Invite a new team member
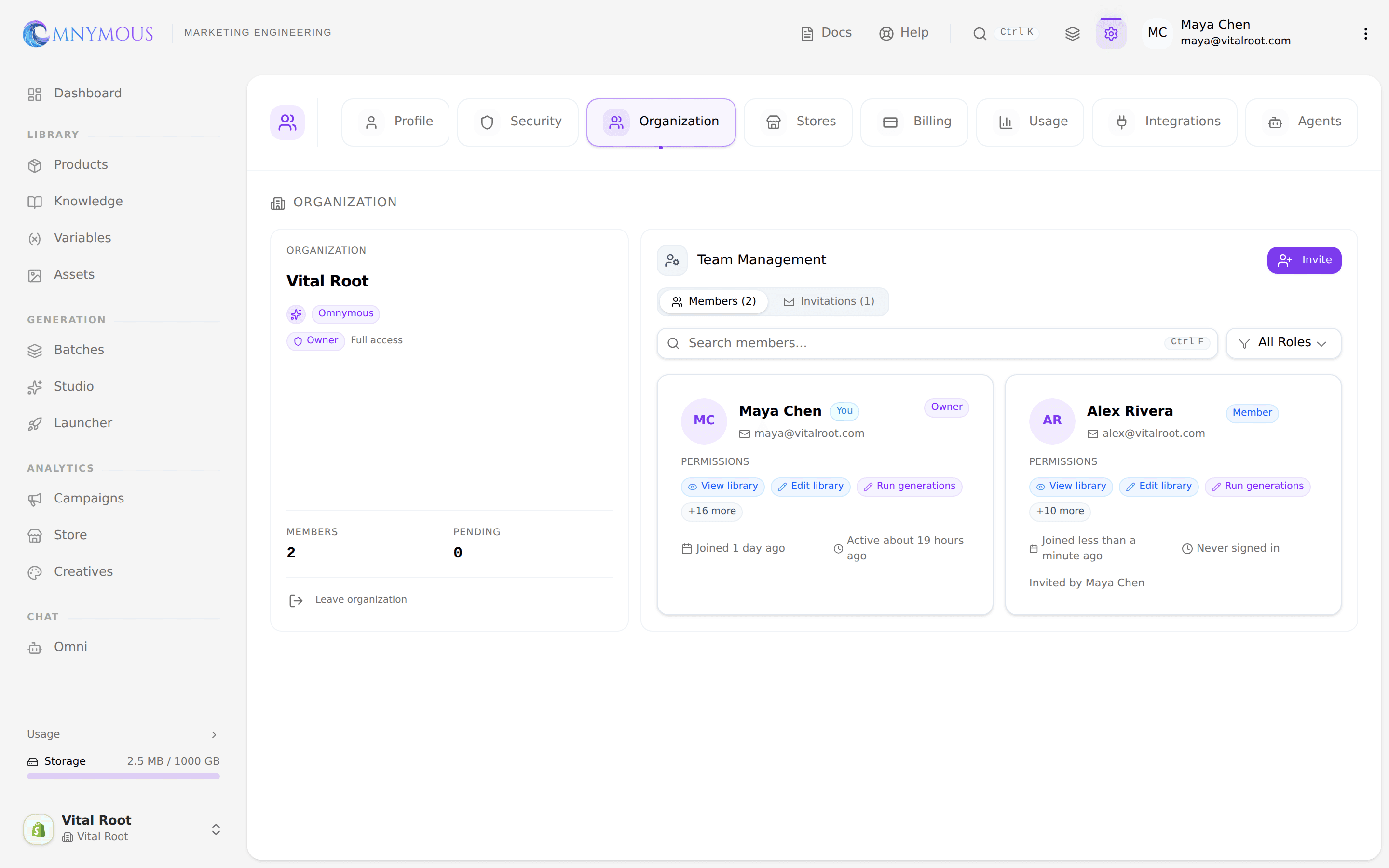Image resolution: width=1389 pixels, height=868 pixels. 1304,260
